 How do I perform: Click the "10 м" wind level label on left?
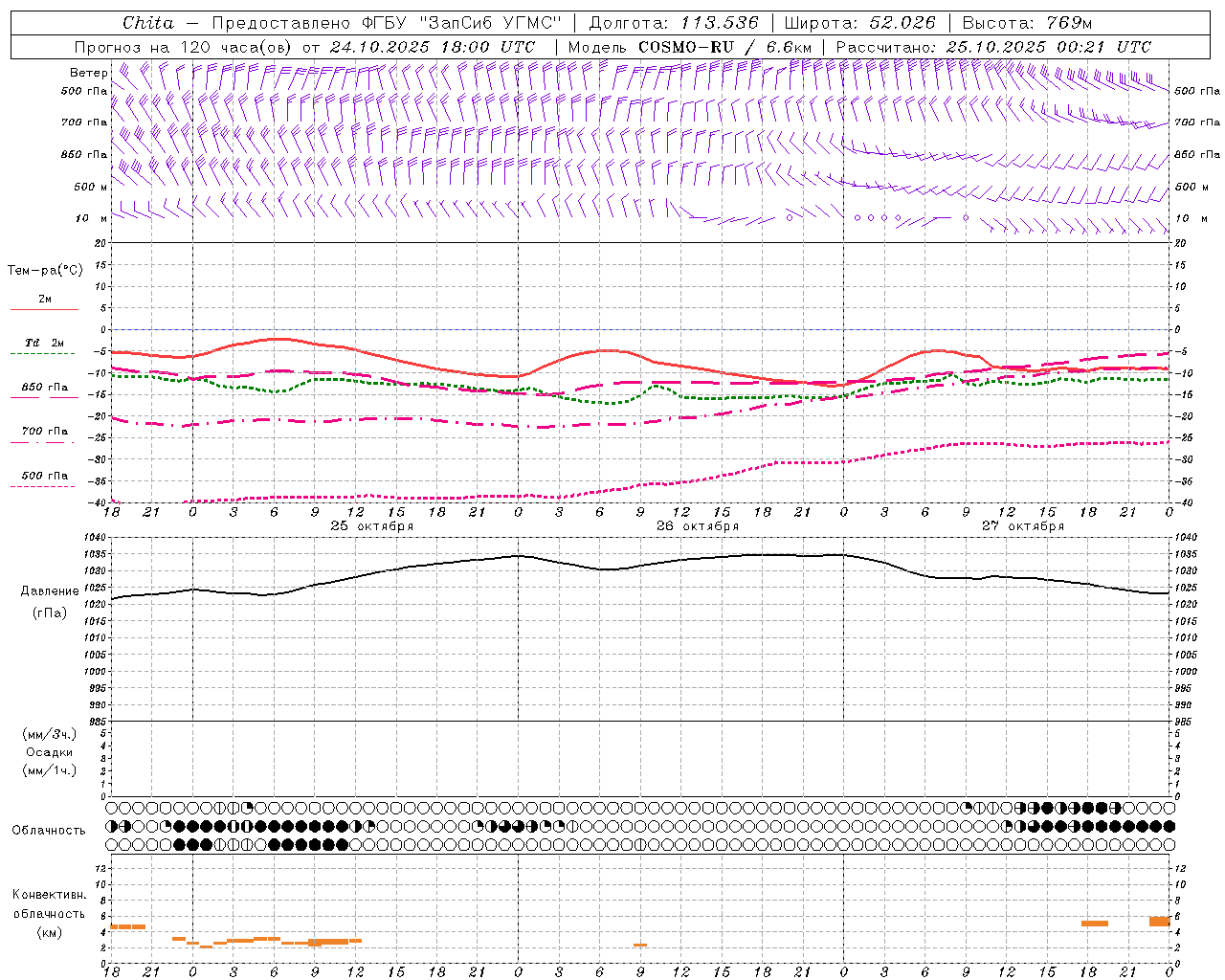(x=91, y=218)
